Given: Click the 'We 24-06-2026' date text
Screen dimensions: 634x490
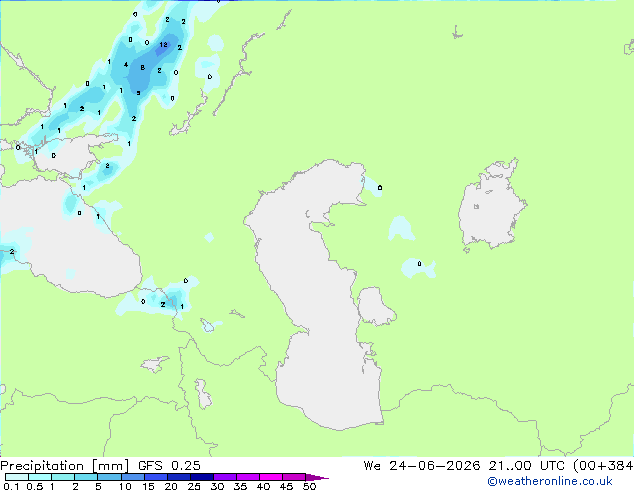Looking at the screenshot, I should 422,466.
